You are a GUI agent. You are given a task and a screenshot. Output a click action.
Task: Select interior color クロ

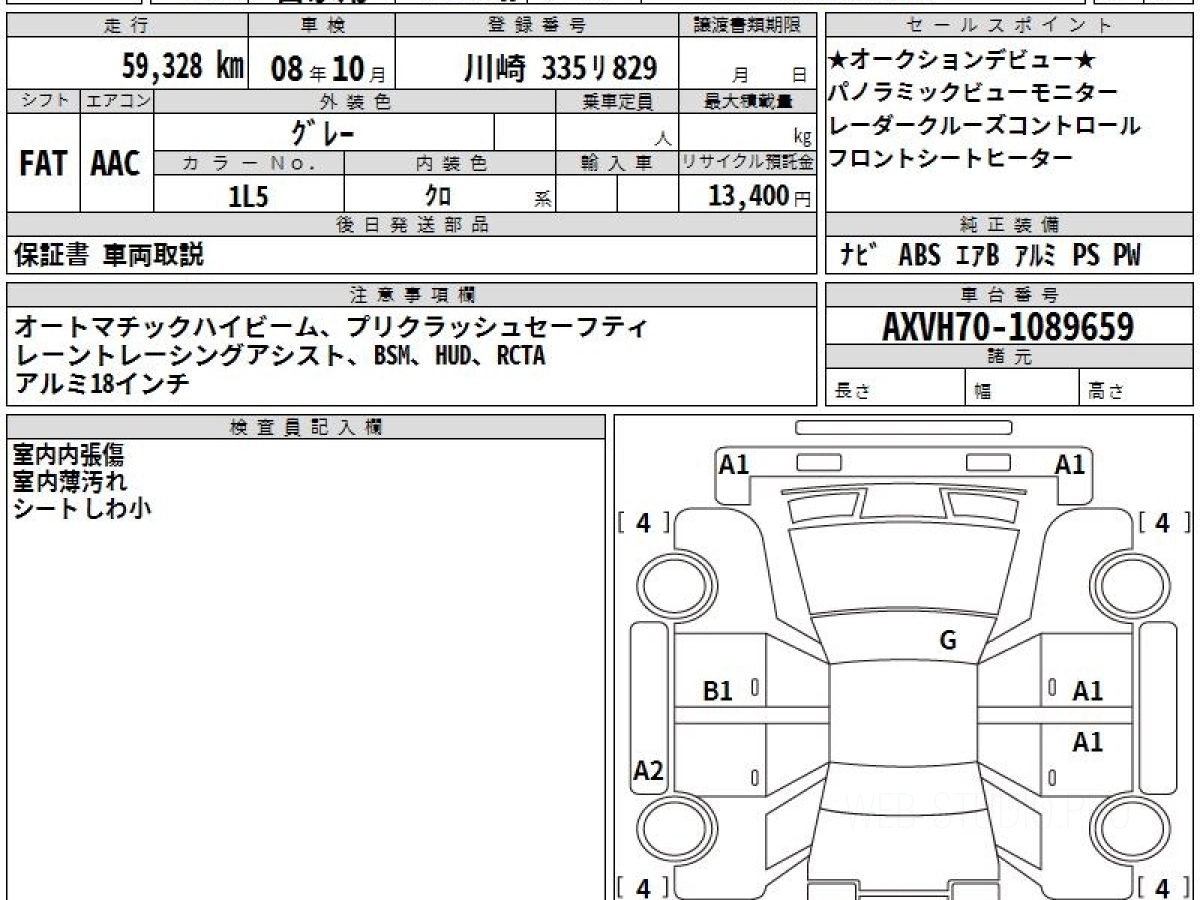coord(439,196)
